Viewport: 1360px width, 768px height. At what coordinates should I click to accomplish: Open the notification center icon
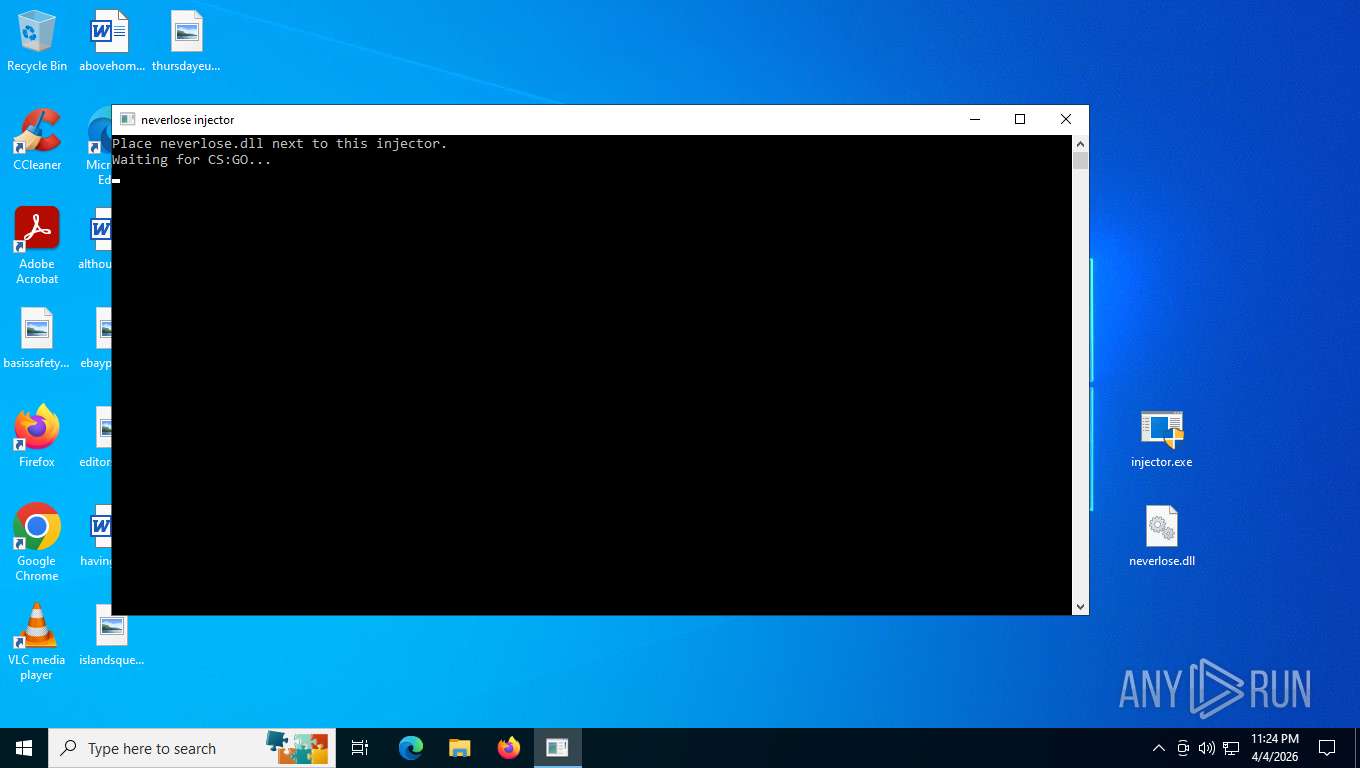(1327, 748)
